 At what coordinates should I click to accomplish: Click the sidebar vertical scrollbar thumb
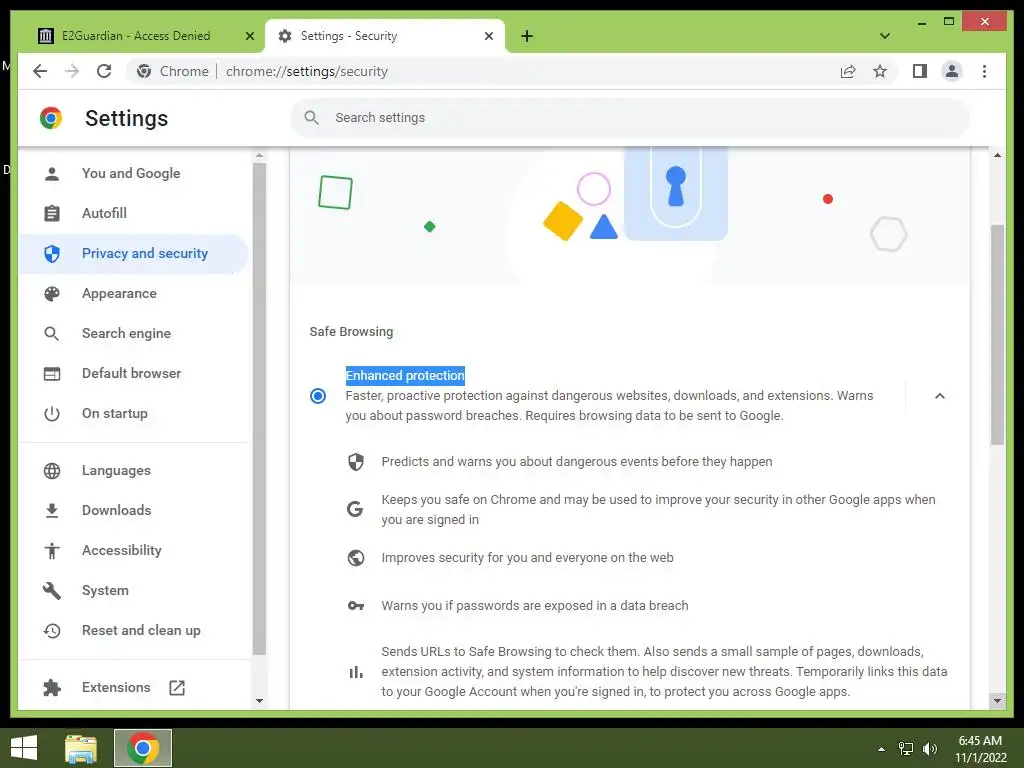tap(259, 409)
